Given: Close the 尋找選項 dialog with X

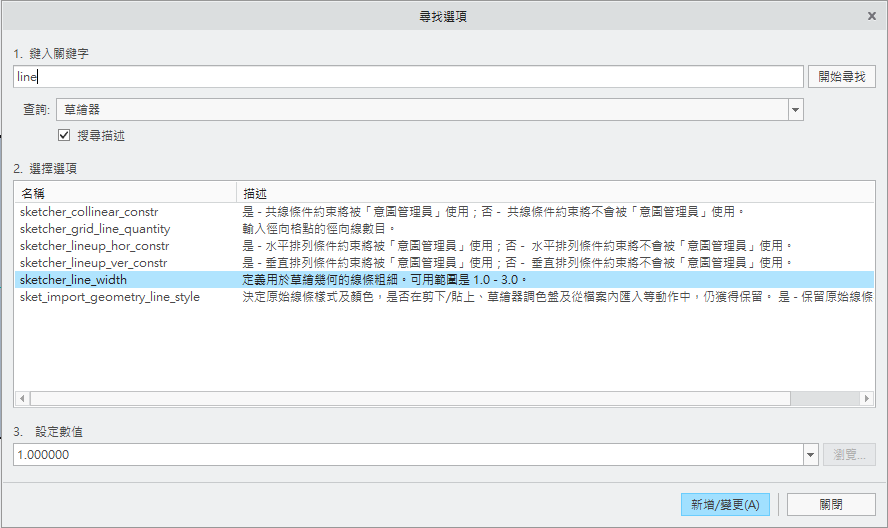Looking at the screenshot, I should point(872,17).
